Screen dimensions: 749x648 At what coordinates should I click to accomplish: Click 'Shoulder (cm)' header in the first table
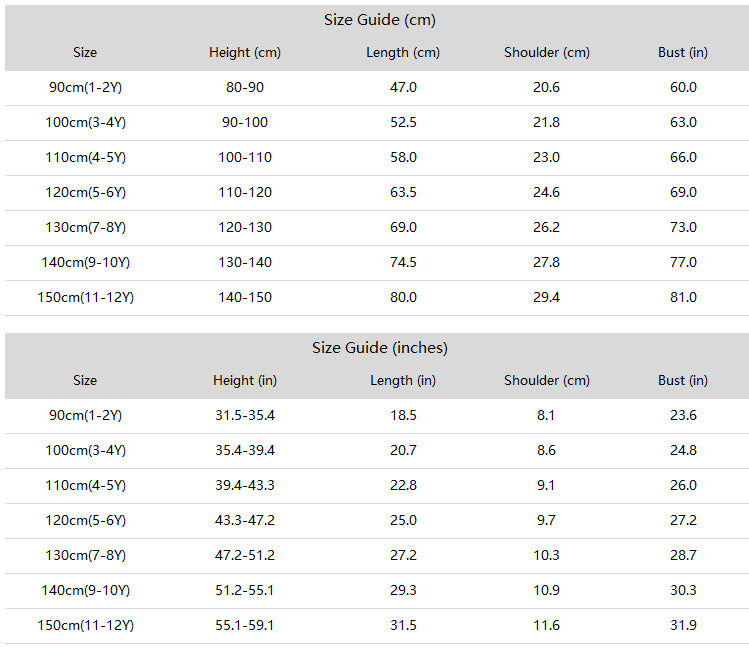(x=546, y=52)
